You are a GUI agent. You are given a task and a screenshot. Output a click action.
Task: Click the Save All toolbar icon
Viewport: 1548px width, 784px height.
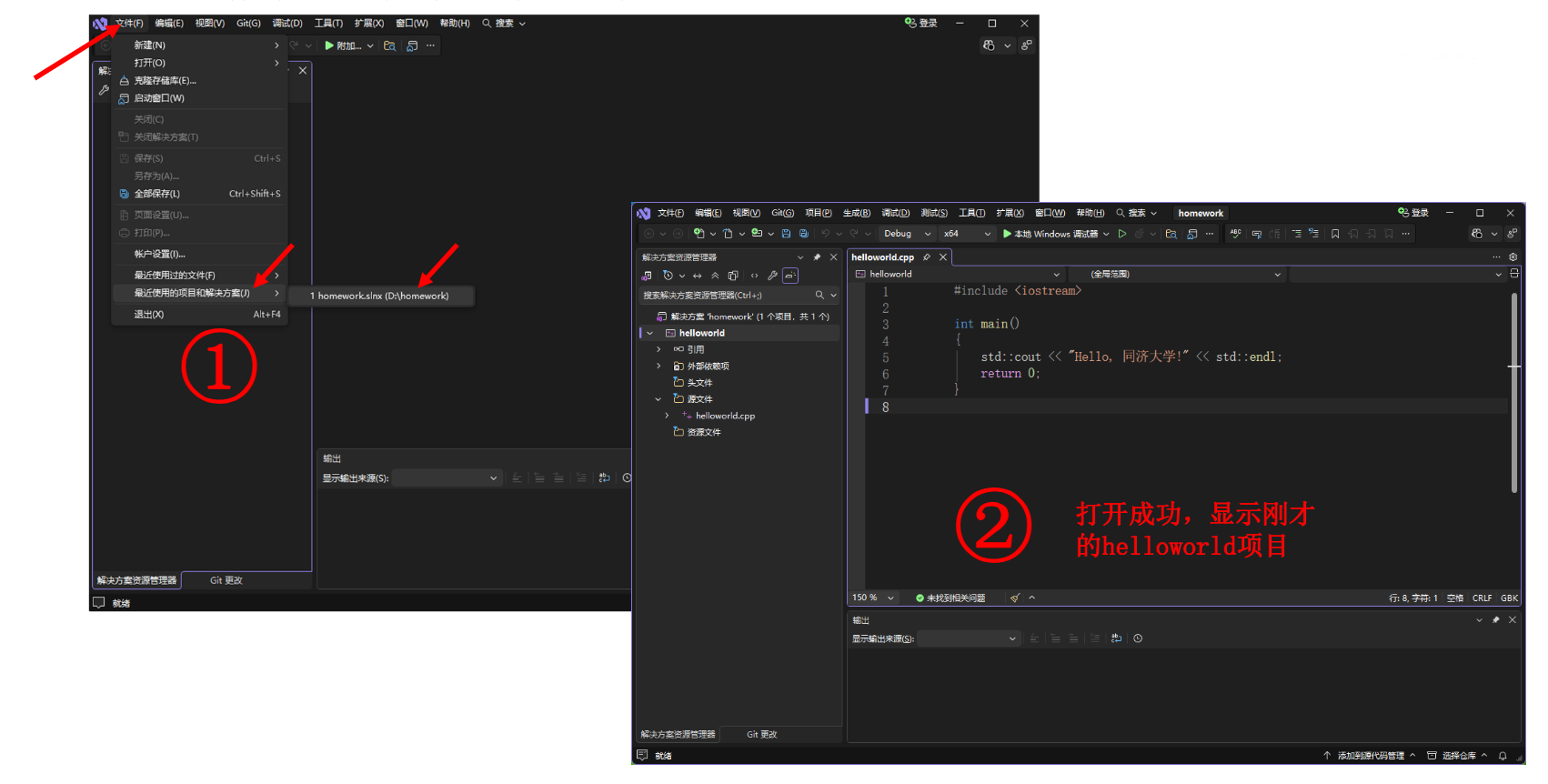pyautogui.click(x=803, y=234)
